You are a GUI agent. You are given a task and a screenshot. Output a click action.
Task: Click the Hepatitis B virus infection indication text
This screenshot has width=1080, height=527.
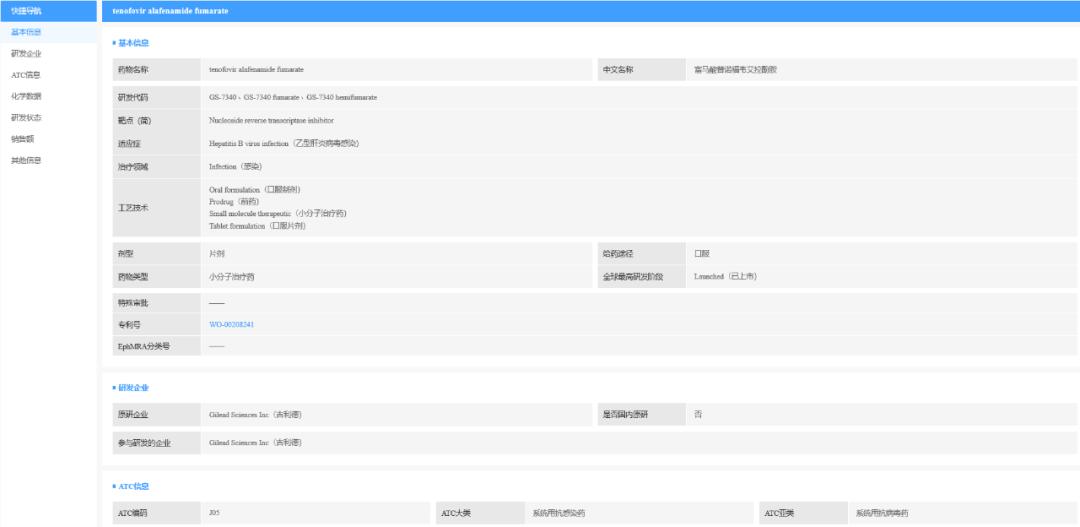tap(283, 143)
